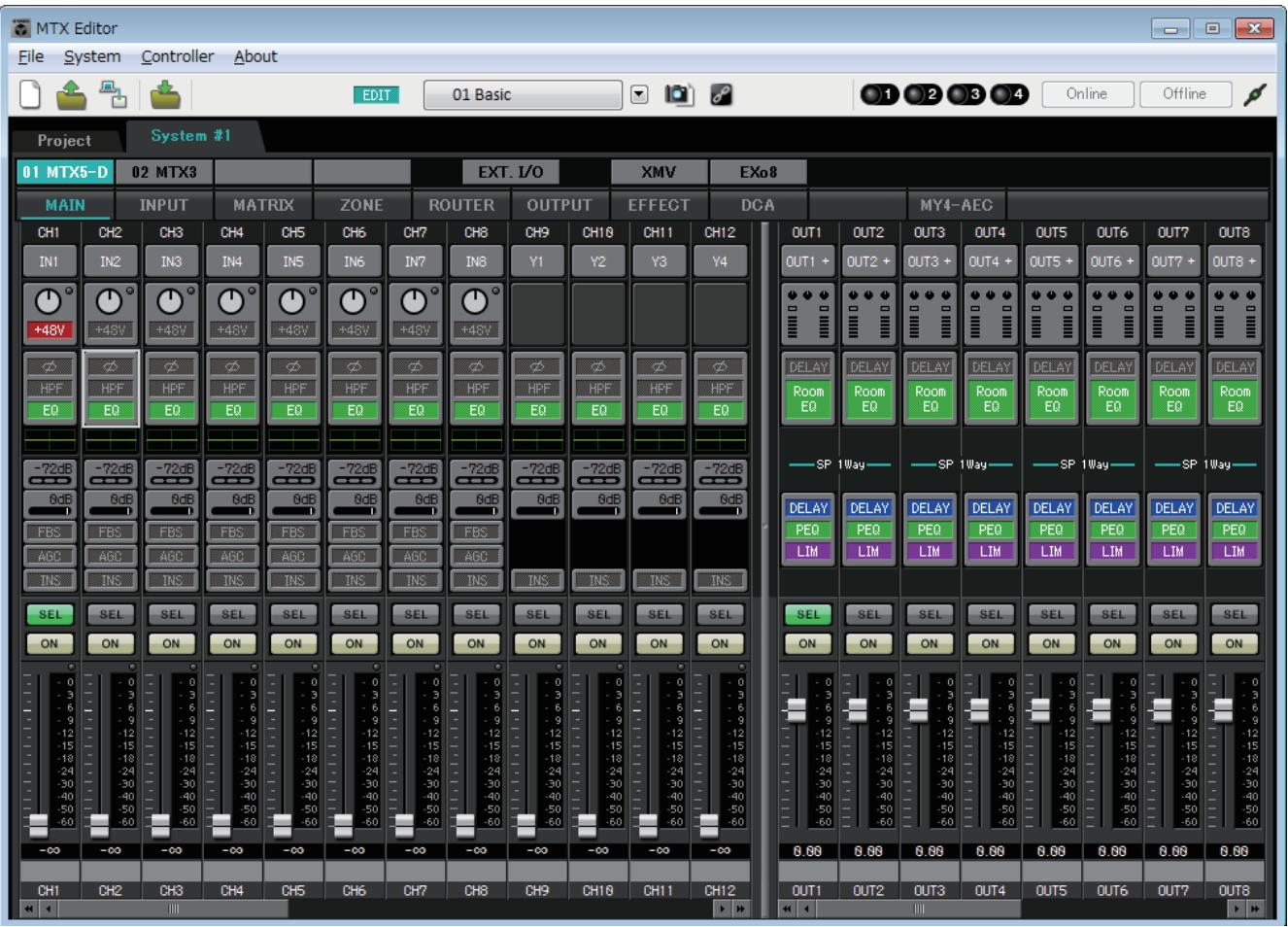The height and width of the screenshot is (927, 1288).
Task: Click the CH8 head amp gain knob
Action: click(x=475, y=302)
